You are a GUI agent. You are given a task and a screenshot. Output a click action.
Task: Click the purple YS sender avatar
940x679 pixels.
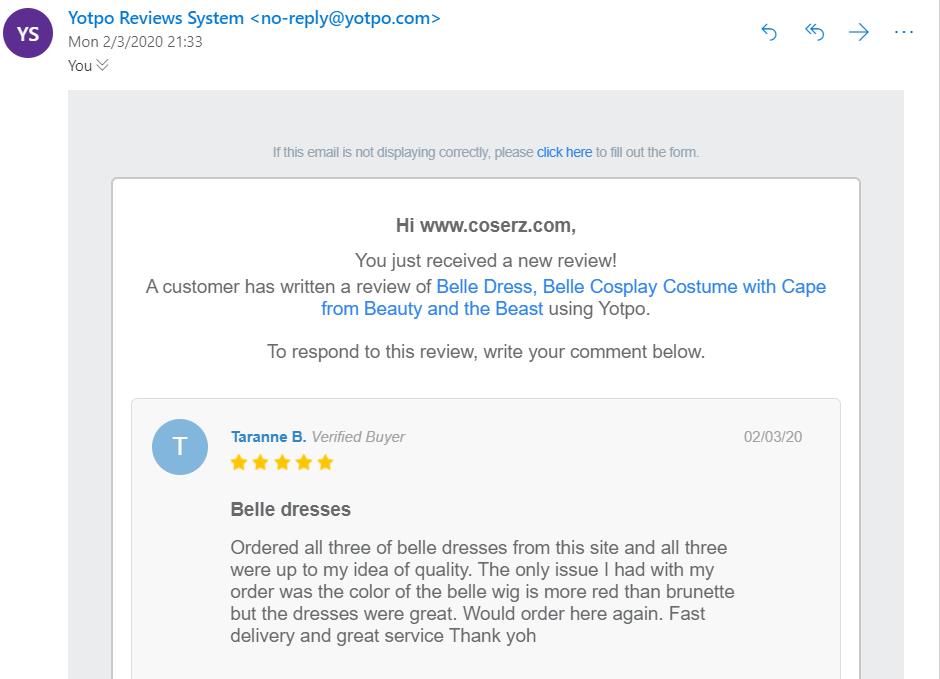[29, 34]
